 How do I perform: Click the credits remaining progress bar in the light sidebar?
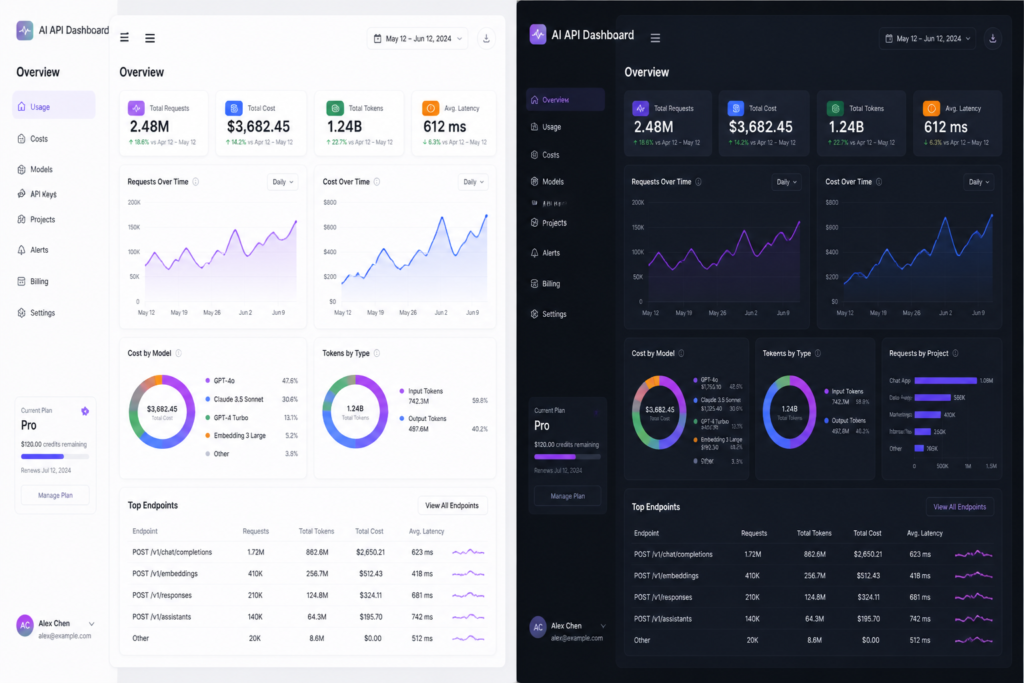[55, 456]
